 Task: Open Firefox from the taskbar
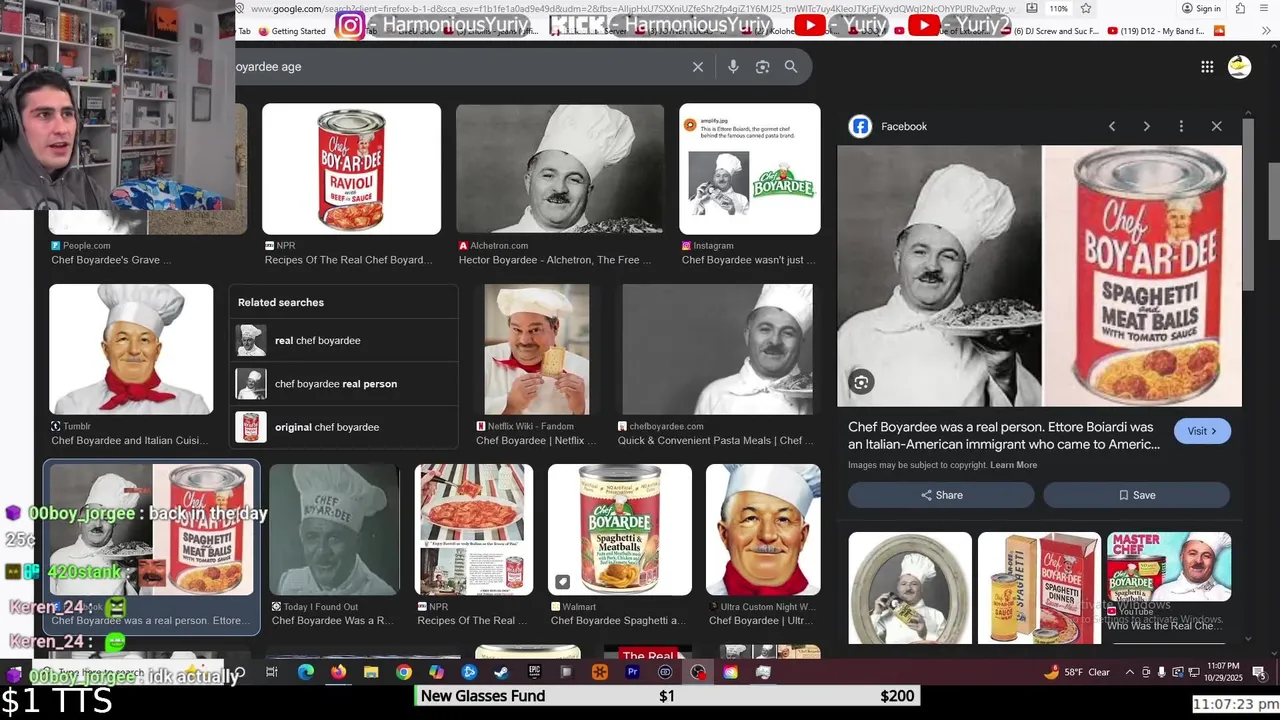[x=338, y=672]
